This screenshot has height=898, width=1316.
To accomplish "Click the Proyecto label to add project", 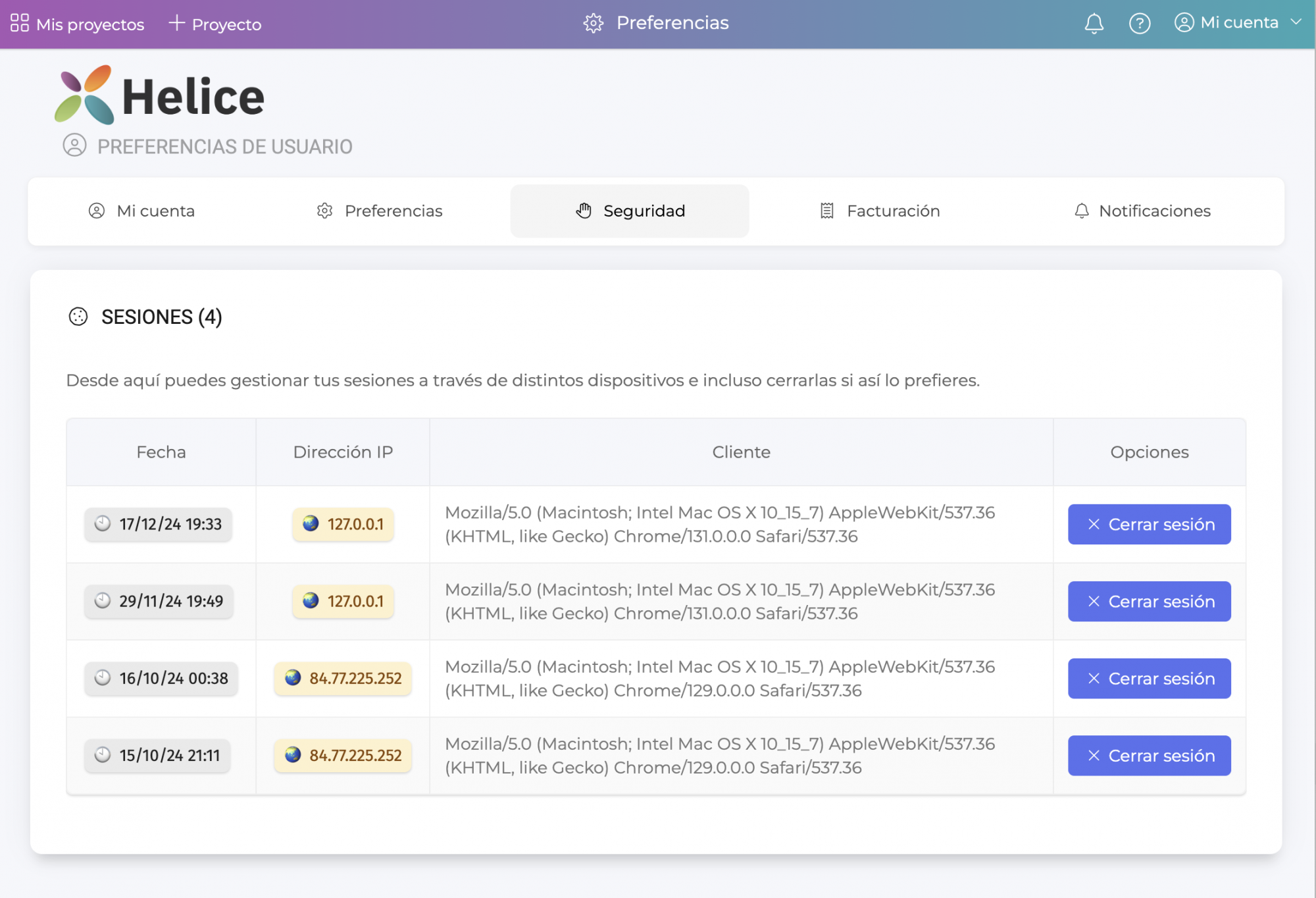I will click(x=226, y=24).
